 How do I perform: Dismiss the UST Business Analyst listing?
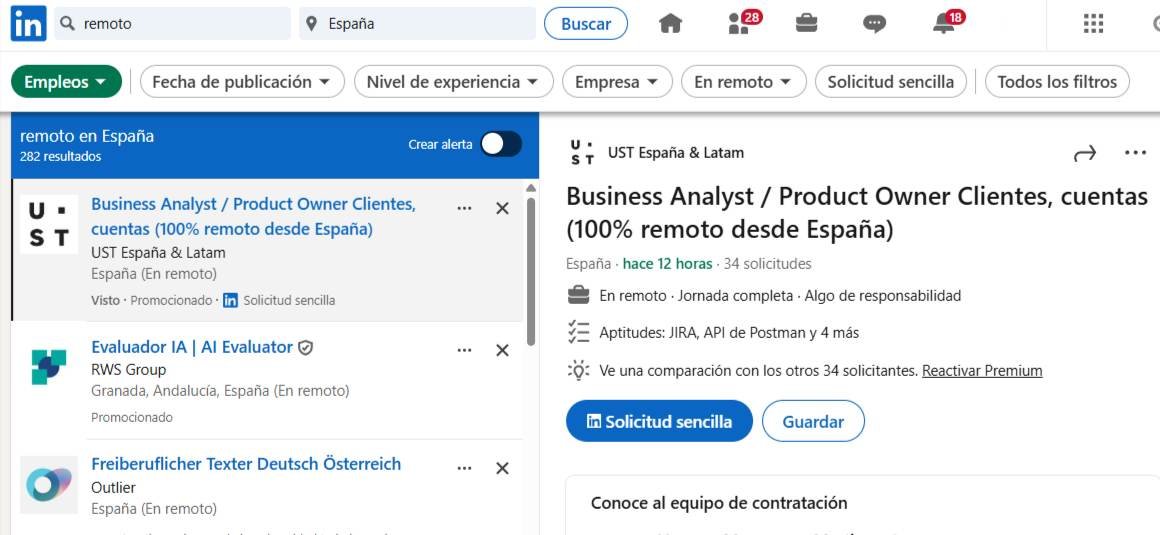click(502, 209)
